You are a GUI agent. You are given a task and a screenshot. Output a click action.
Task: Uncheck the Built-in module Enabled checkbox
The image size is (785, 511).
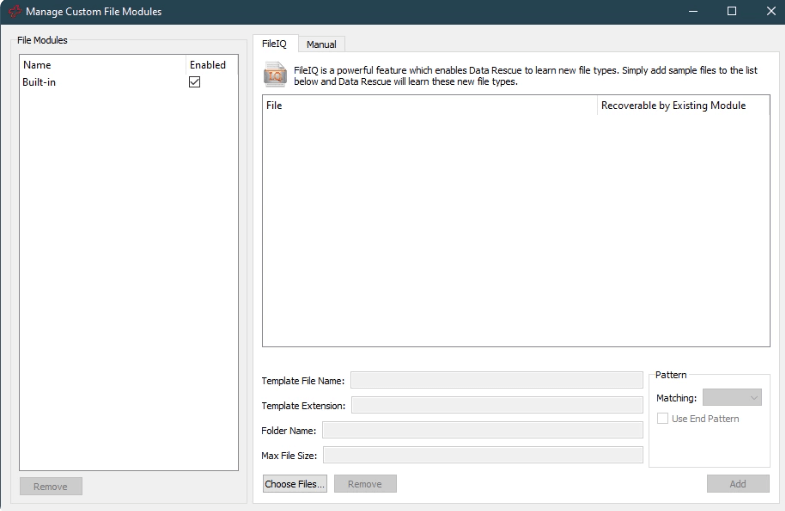[x=194, y=82]
